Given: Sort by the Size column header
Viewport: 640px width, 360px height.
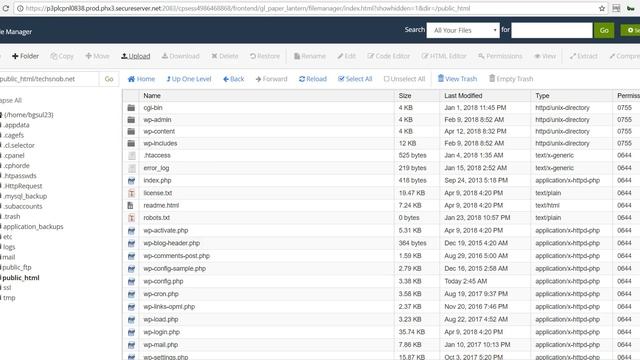Looking at the screenshot, I should [x=405, y=96].
